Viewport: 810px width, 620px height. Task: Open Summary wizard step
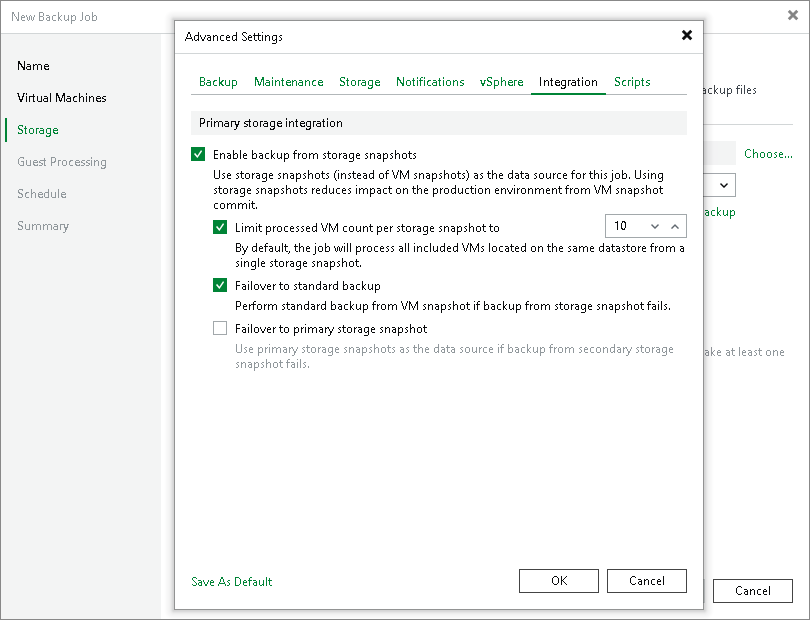pyautogui.click(x=43, y=226)
